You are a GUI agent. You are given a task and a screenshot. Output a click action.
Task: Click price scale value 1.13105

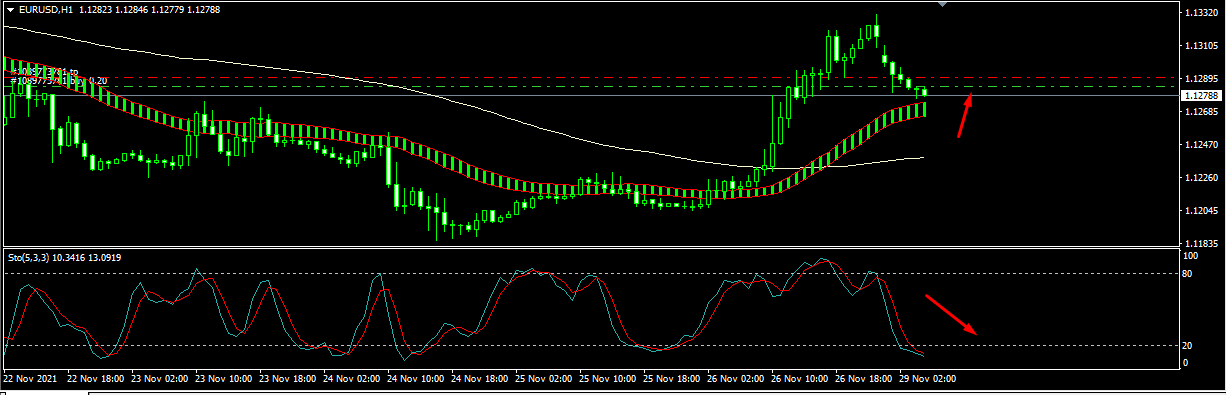(1200, 46)
